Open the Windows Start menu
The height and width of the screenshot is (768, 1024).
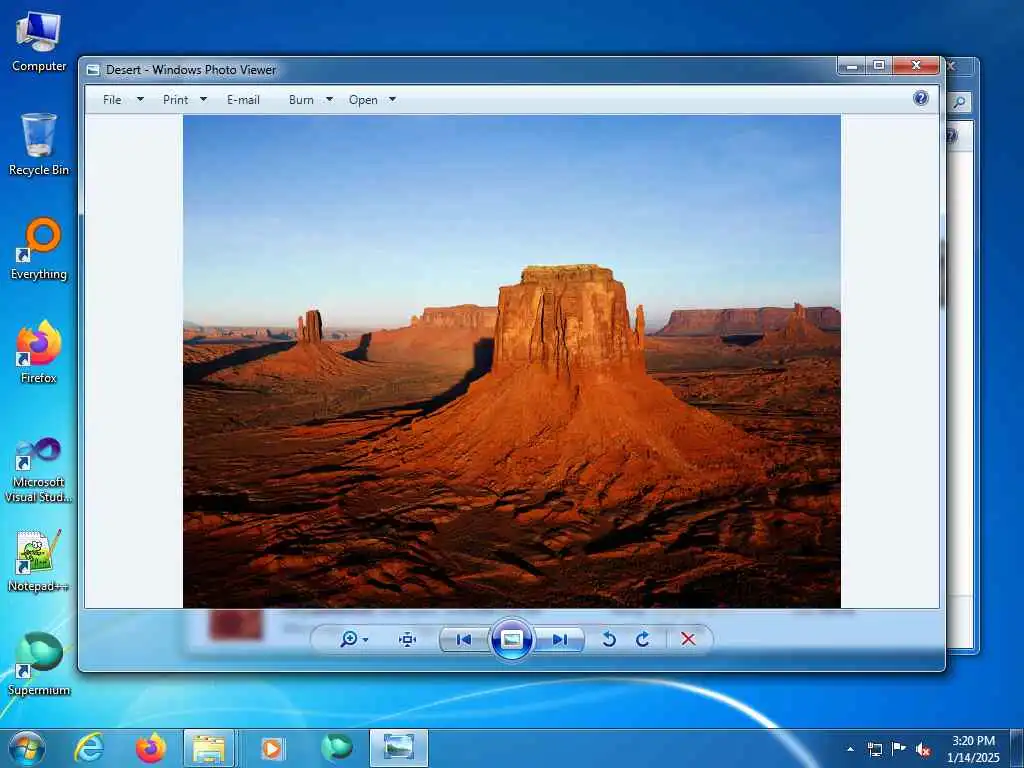point(27,748)
